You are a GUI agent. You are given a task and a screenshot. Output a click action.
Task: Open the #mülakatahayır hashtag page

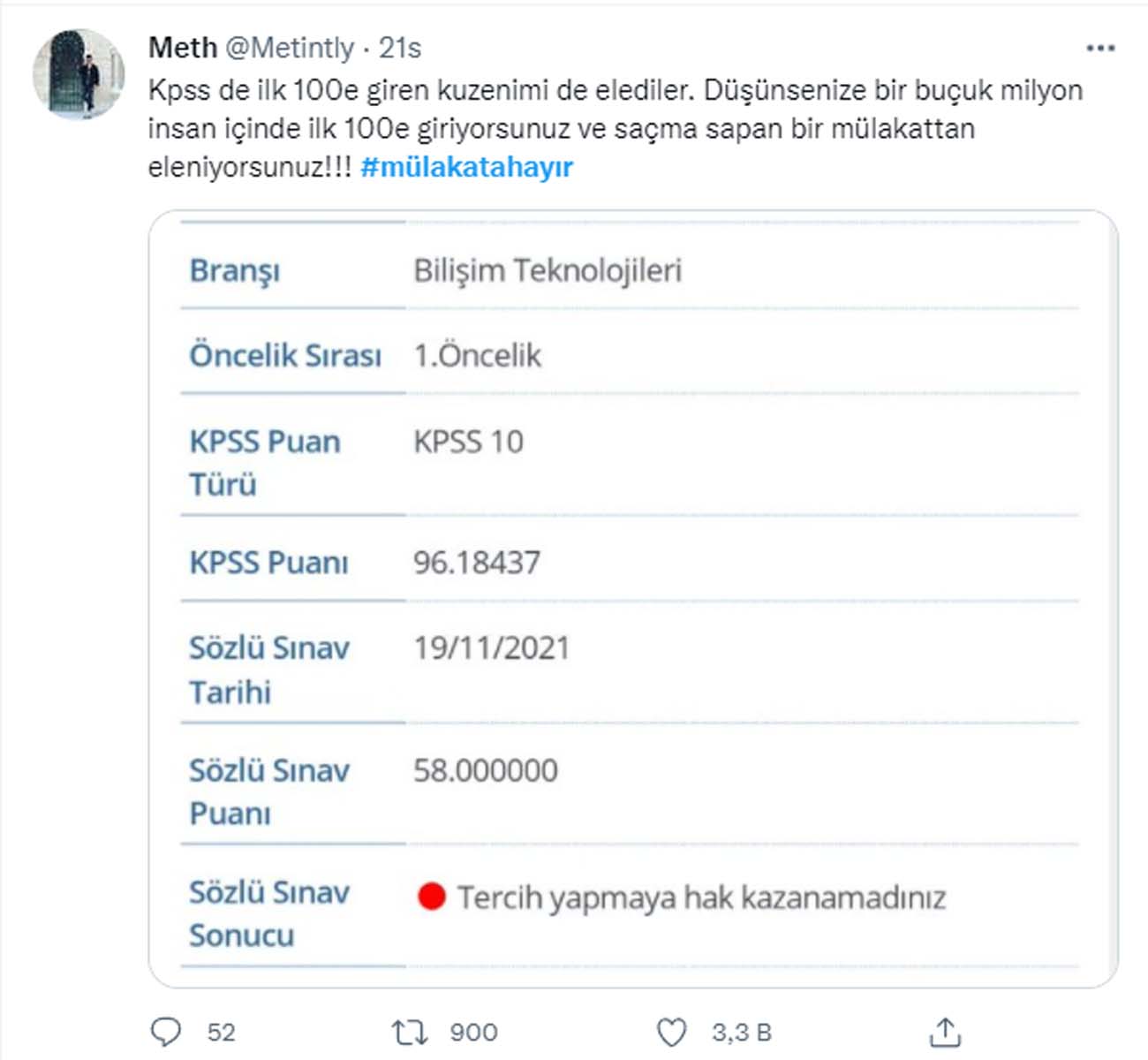[469, 165]
